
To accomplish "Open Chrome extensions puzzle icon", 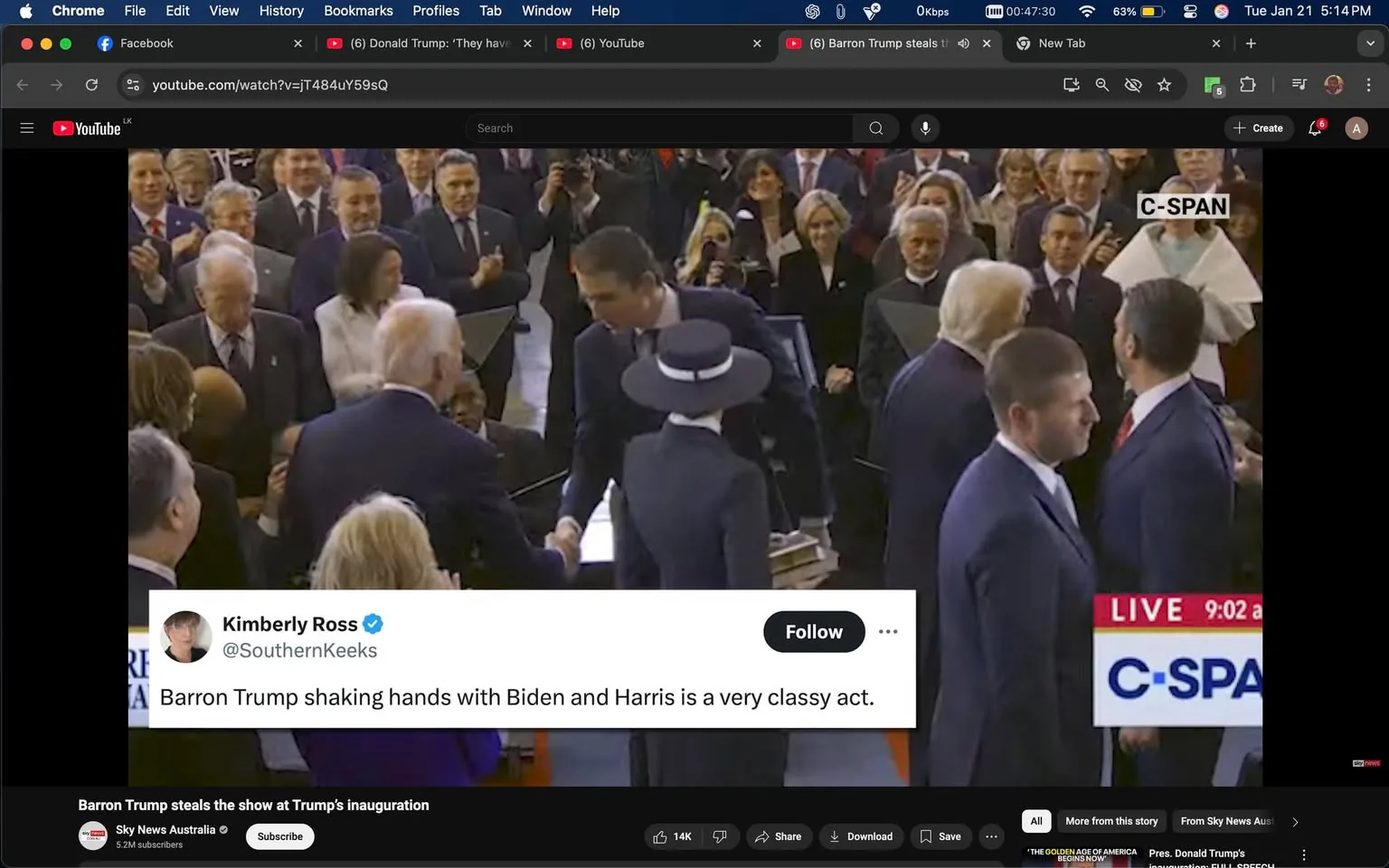I will [x=1247, y=84].
